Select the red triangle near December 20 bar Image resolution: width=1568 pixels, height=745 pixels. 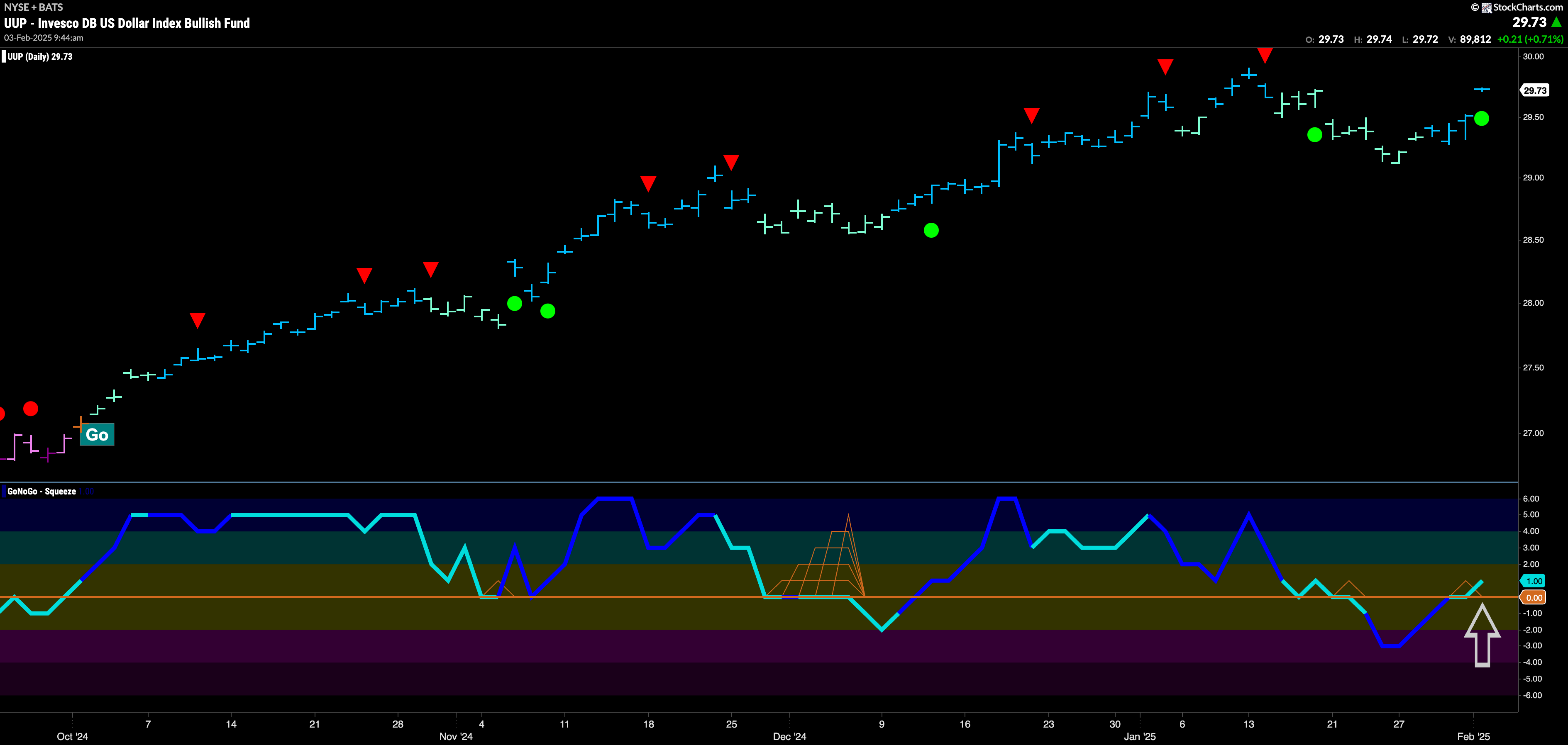pos(1031,116)
